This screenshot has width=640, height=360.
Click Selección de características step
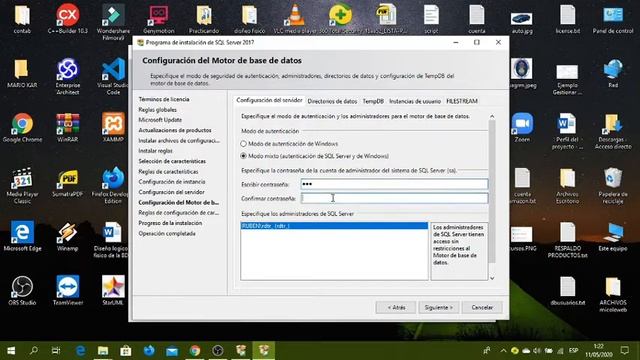172,161
